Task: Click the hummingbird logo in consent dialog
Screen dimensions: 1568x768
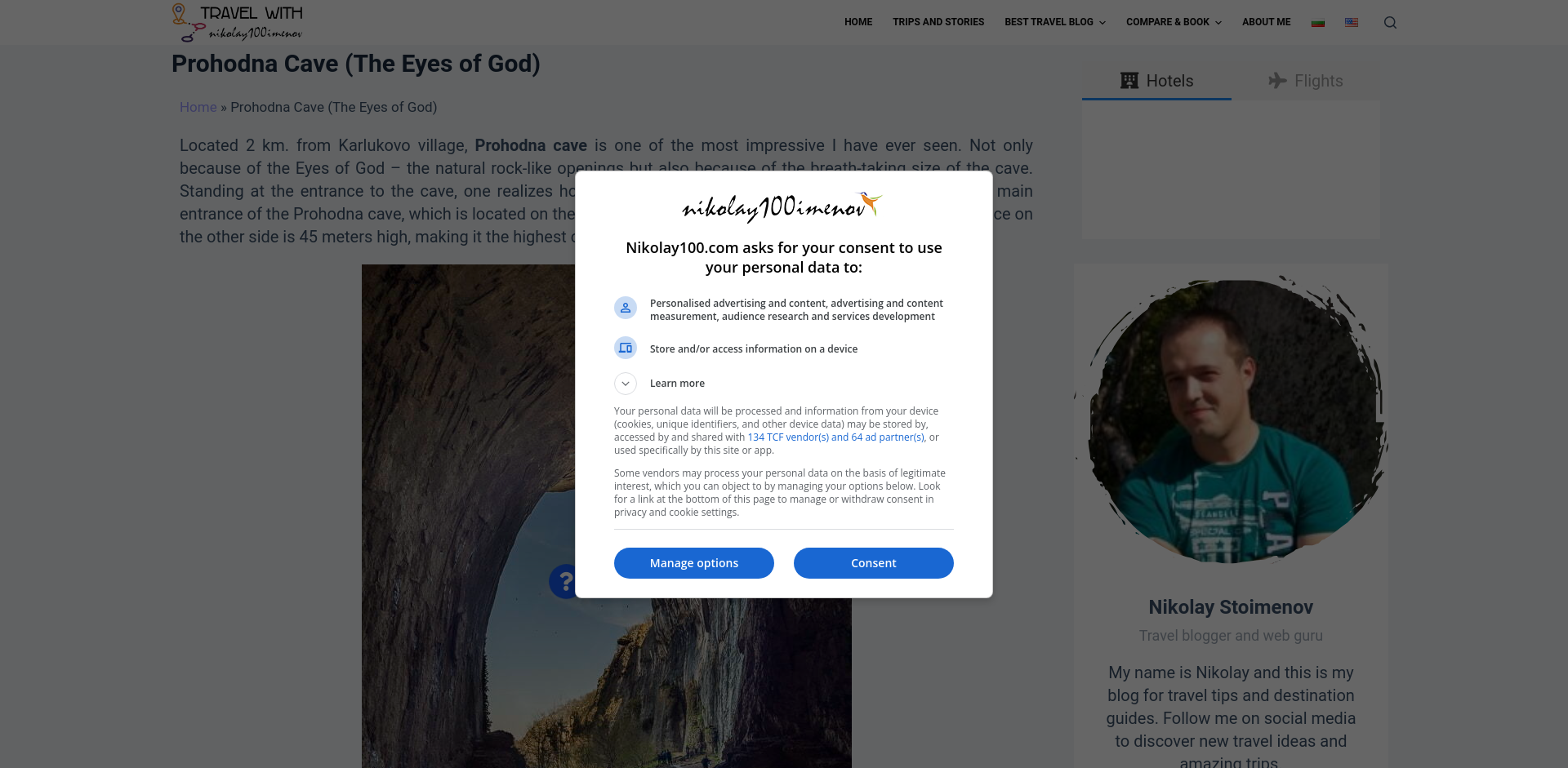Action: coord(782,207)
